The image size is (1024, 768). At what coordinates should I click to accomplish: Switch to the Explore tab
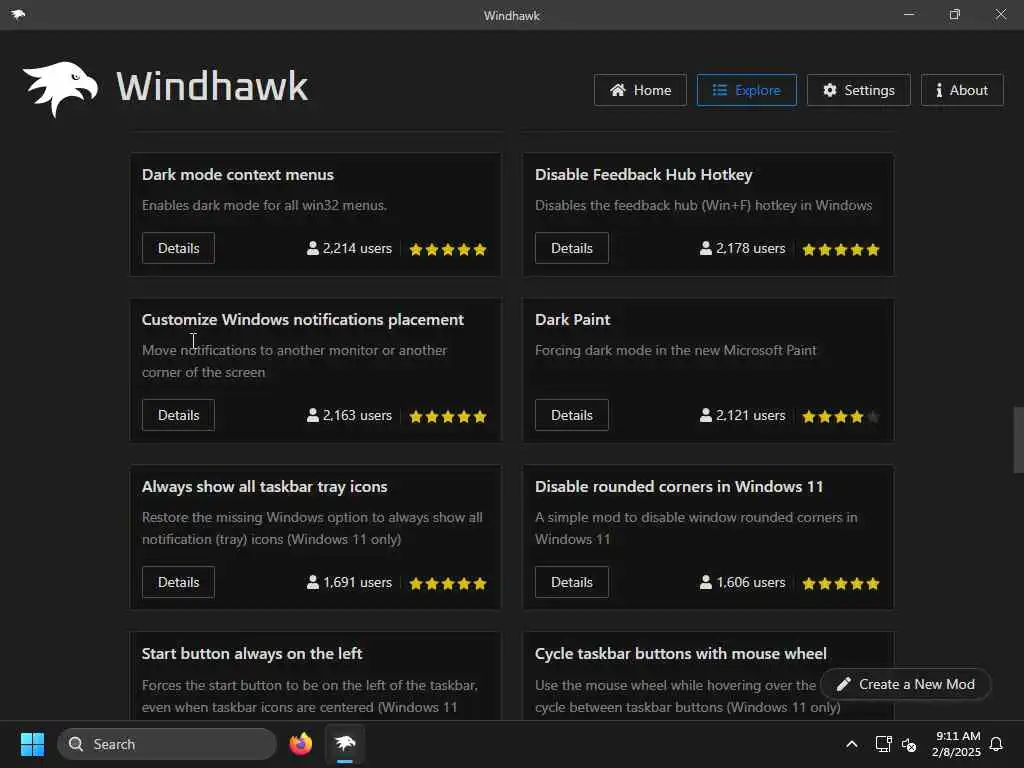pyautogui.click(x=746, y=90)
